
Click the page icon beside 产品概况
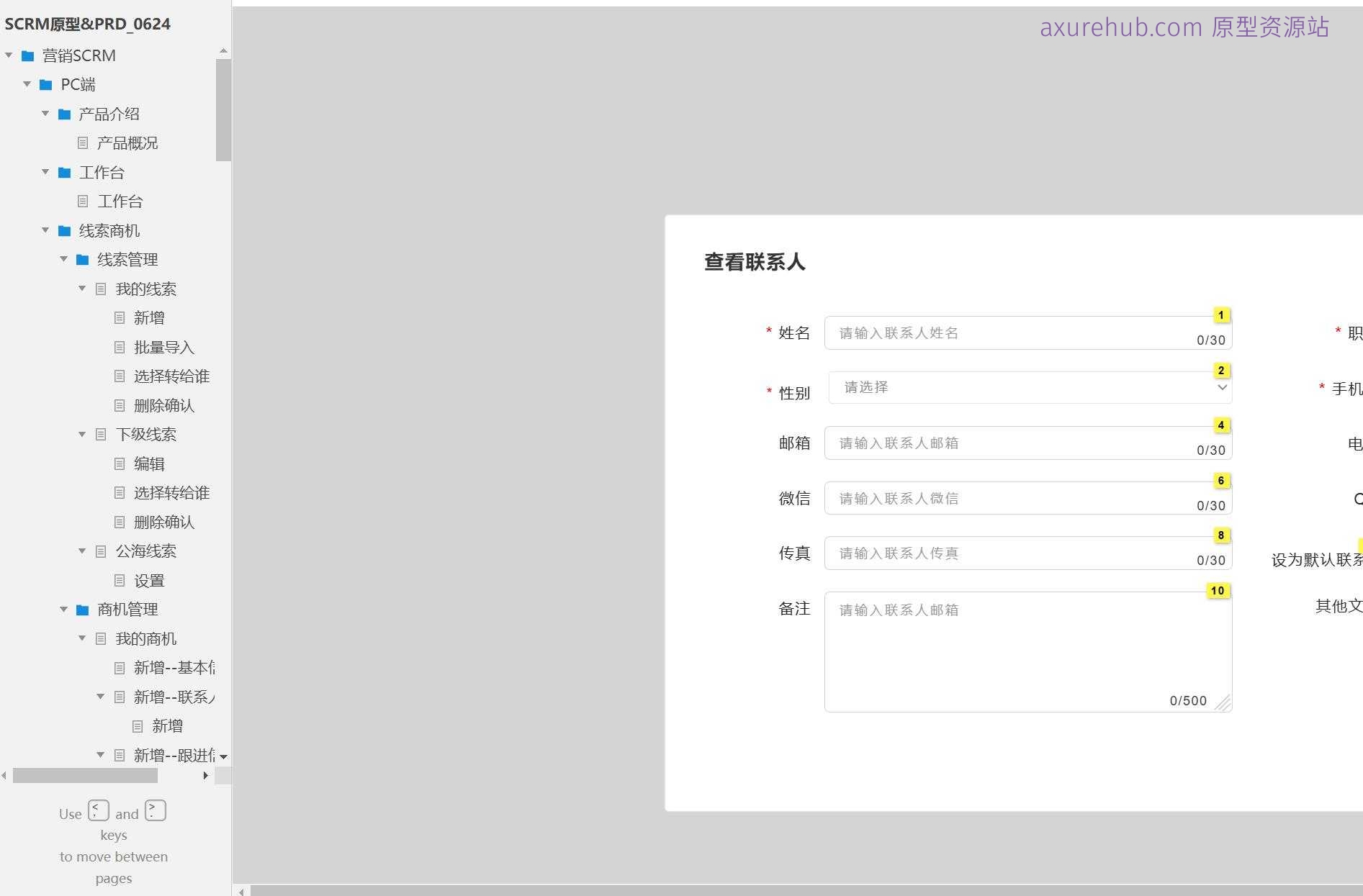pos(81,142)
